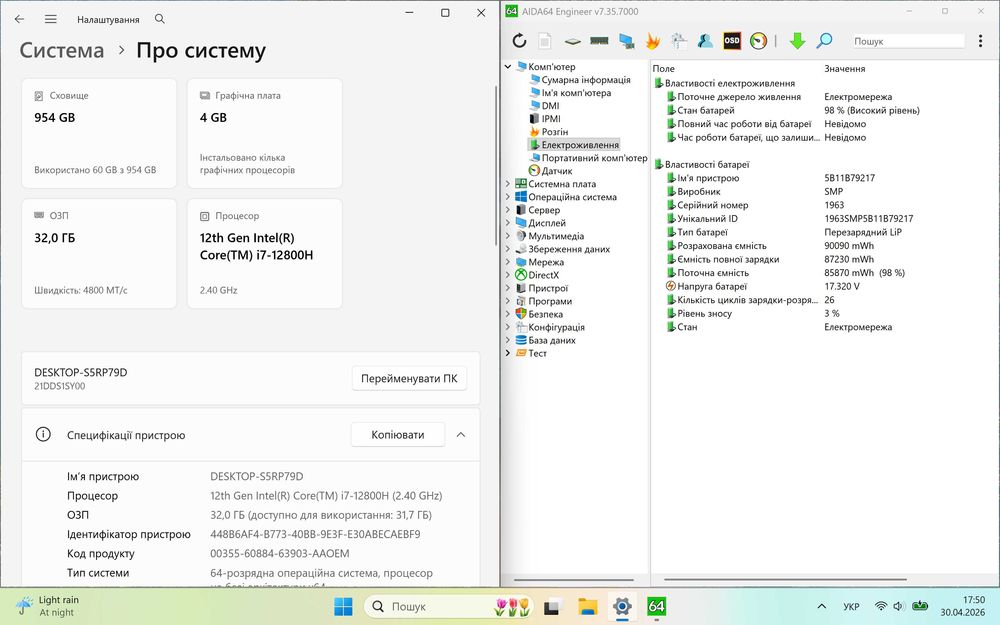Expand the Дисплей tree node
Screen dimensions: 1000x625
(x=508, y=223)
